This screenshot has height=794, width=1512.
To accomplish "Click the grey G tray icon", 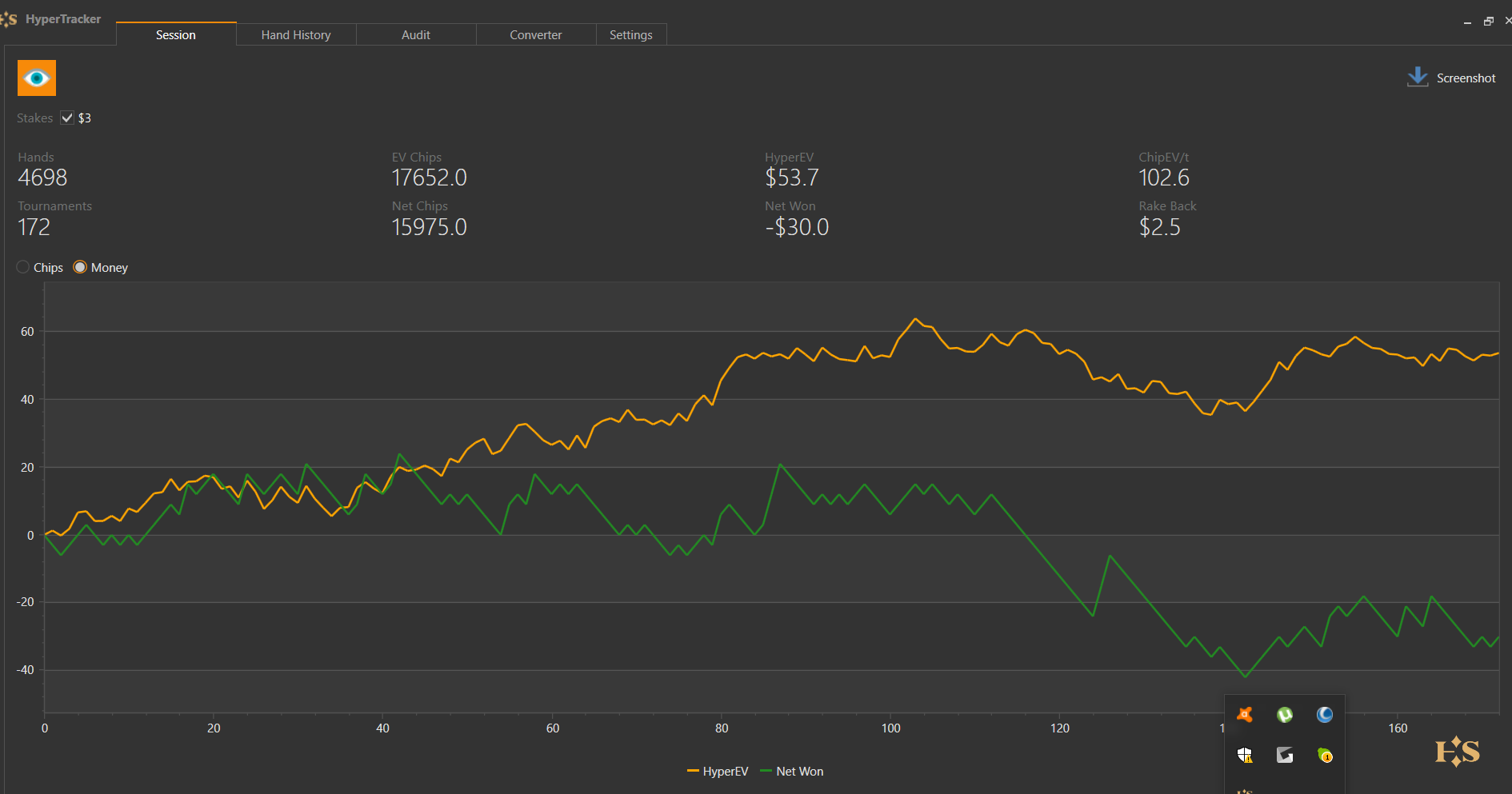I will point(1285,755).
